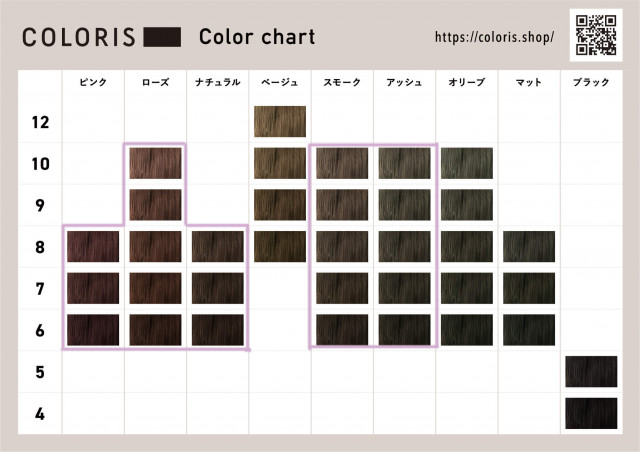
Task: Open the coloris.shop URL link
Action: (x=494, y=37)
